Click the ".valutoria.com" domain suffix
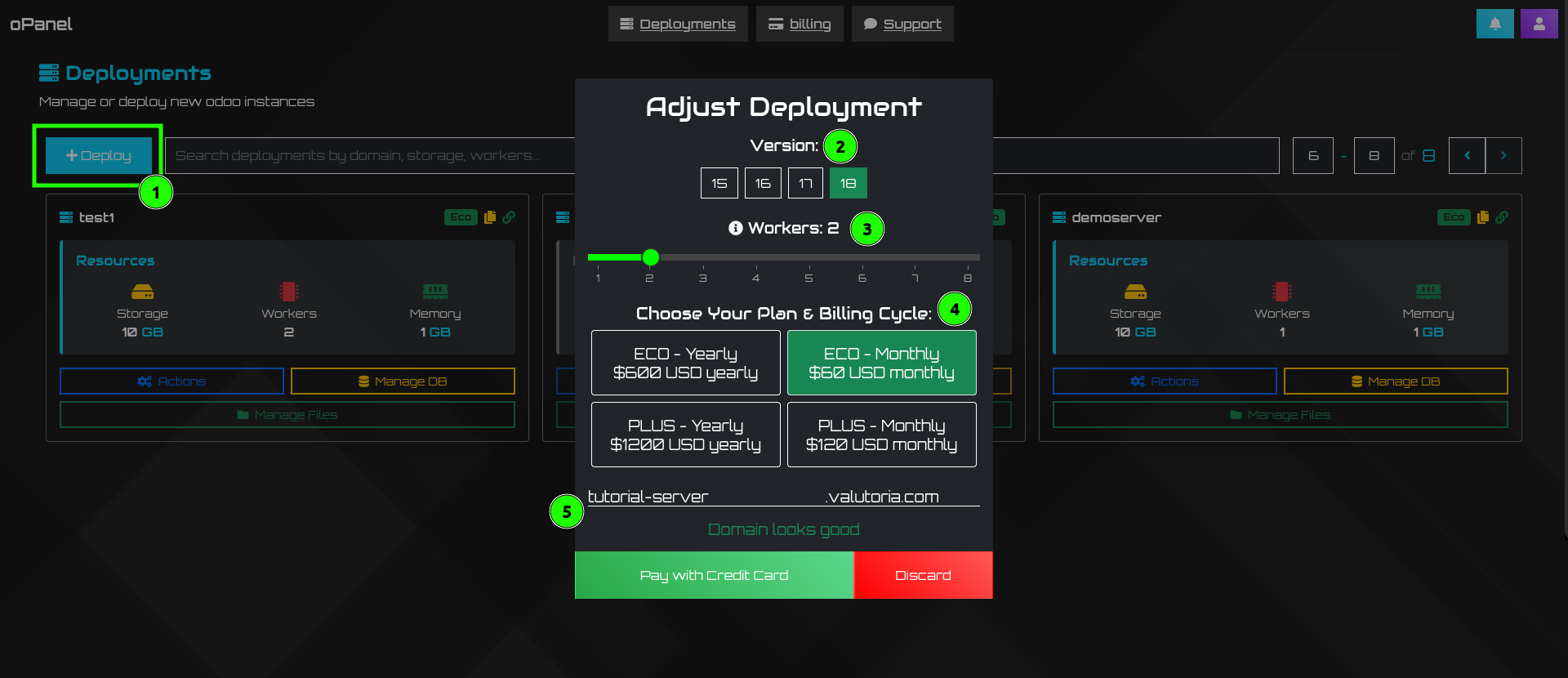This screenshot has width=1568, height=678. click(882, 497)
